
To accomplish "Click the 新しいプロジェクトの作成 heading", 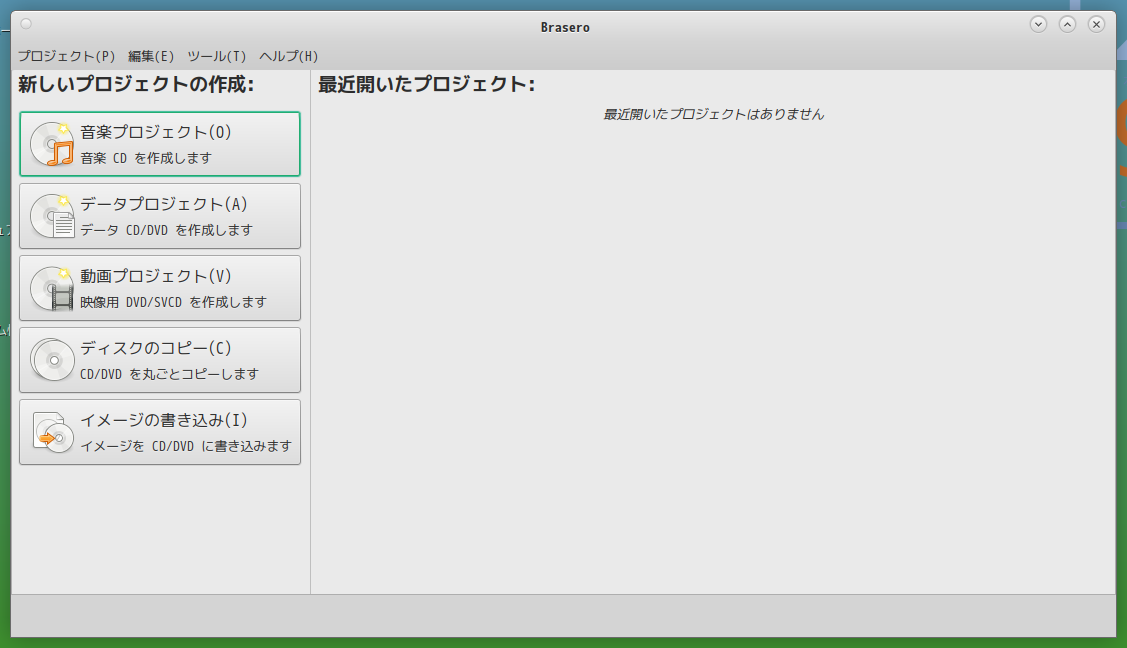I will (135, 85).
